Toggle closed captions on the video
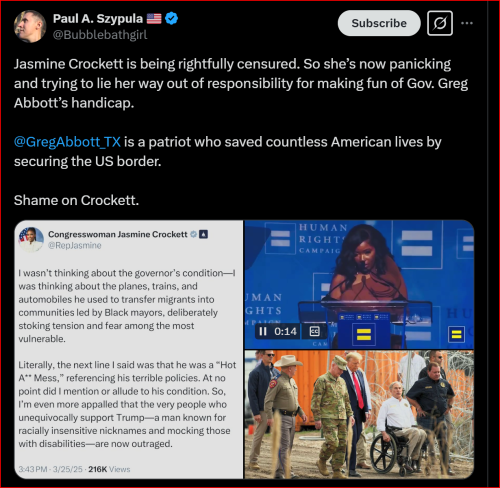This screenshot has width=500, height=488. [x=314, y=331]
